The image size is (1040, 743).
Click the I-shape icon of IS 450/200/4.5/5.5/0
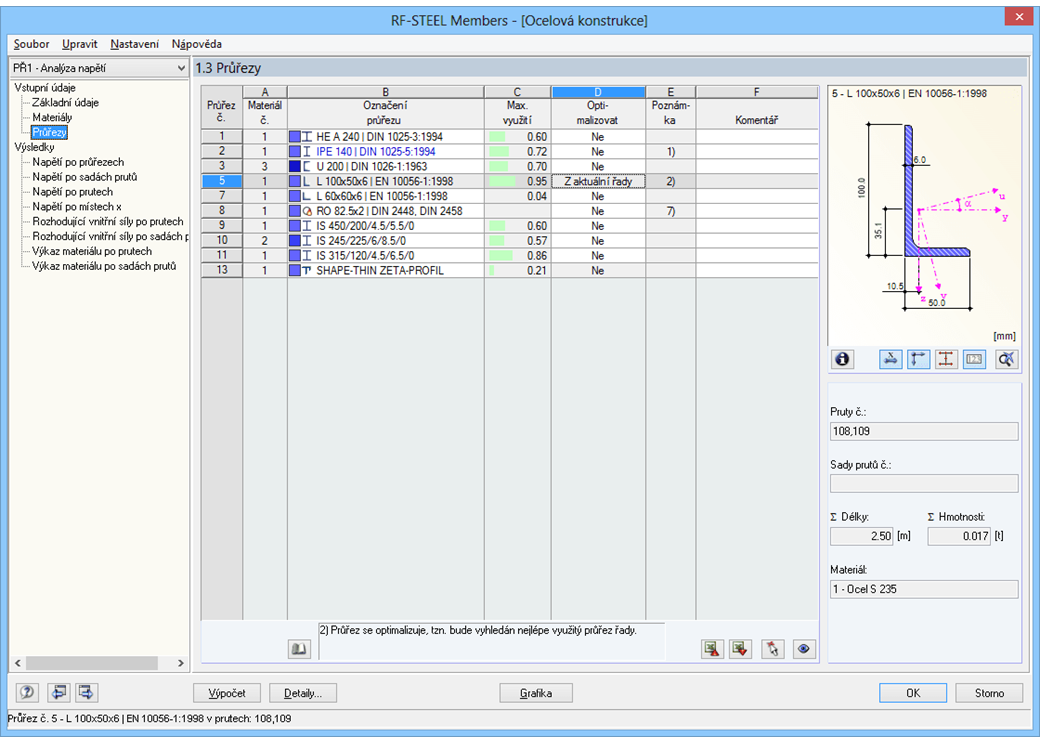click(307, 226)
